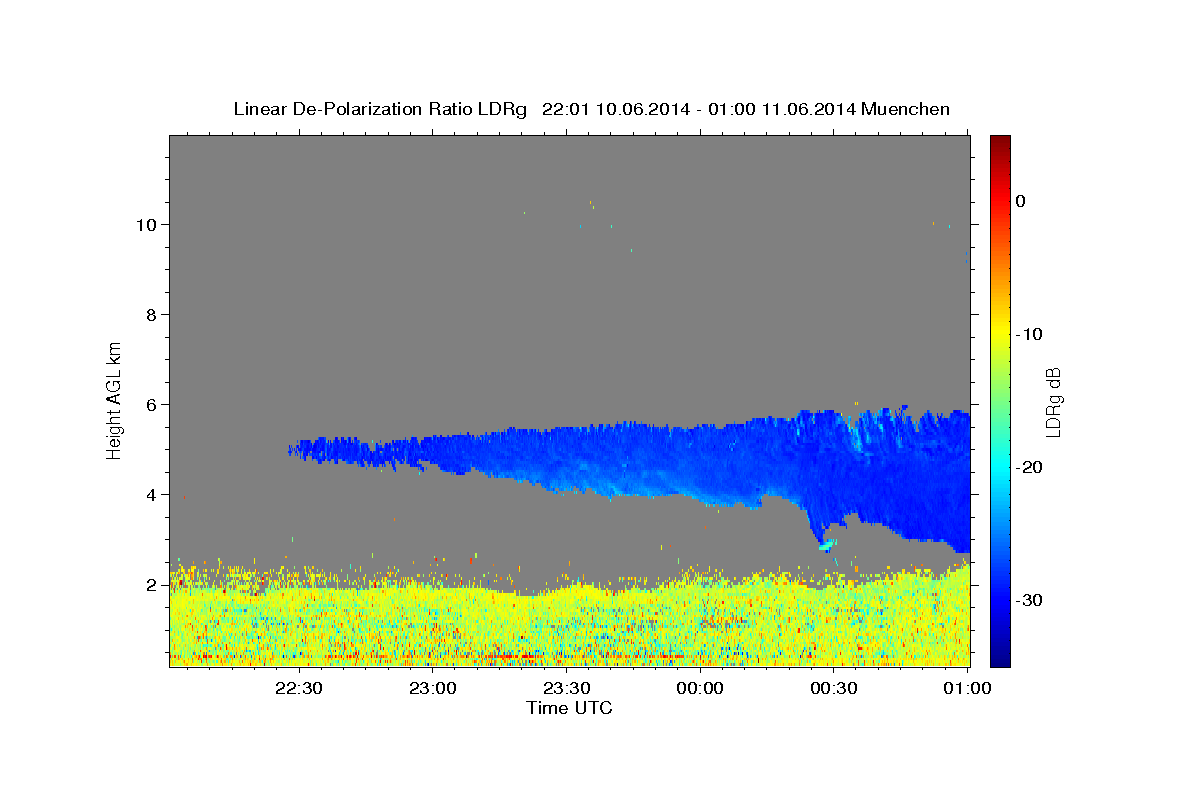Click the yellow section of the colorbar
The width and height of the screenshot is (1200, 800).
(x=1000, y=330)
